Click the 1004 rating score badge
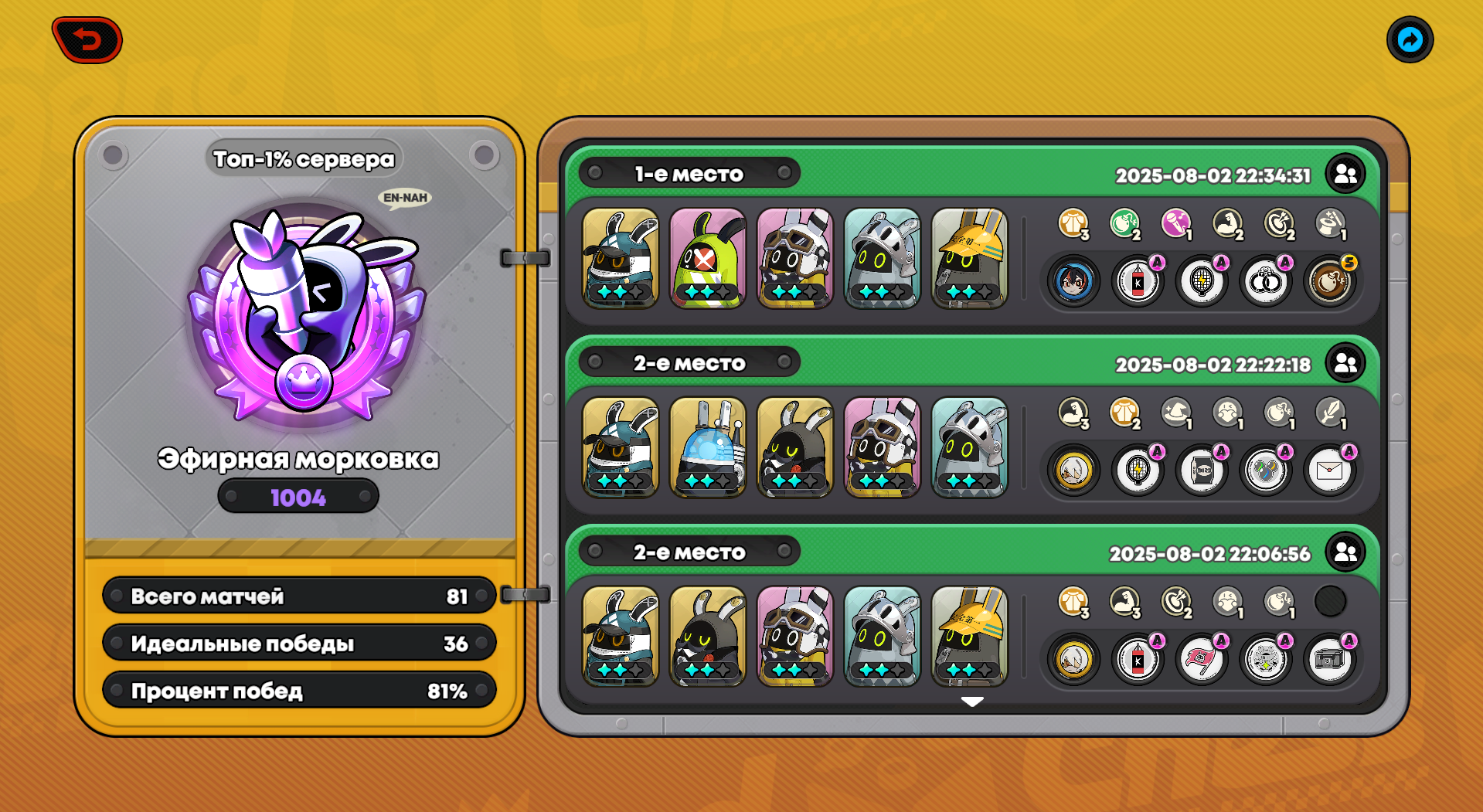1483x812 pixels. 298,497
